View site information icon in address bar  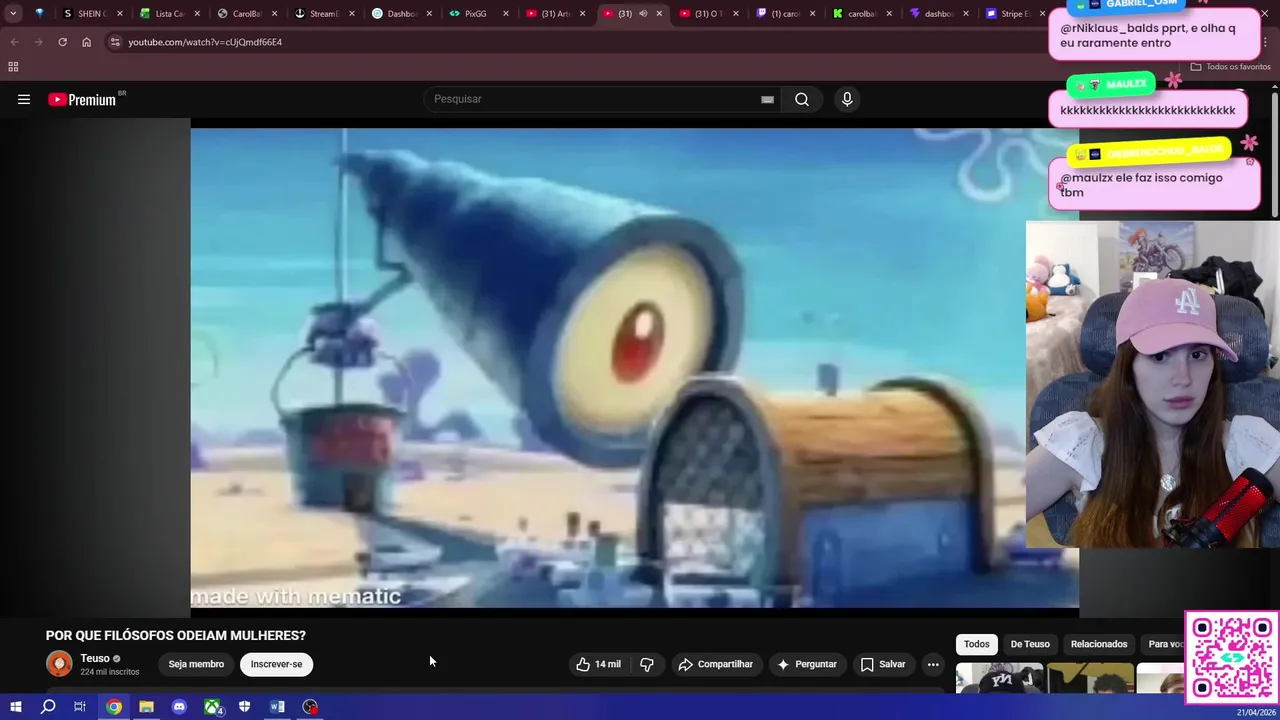115,42
